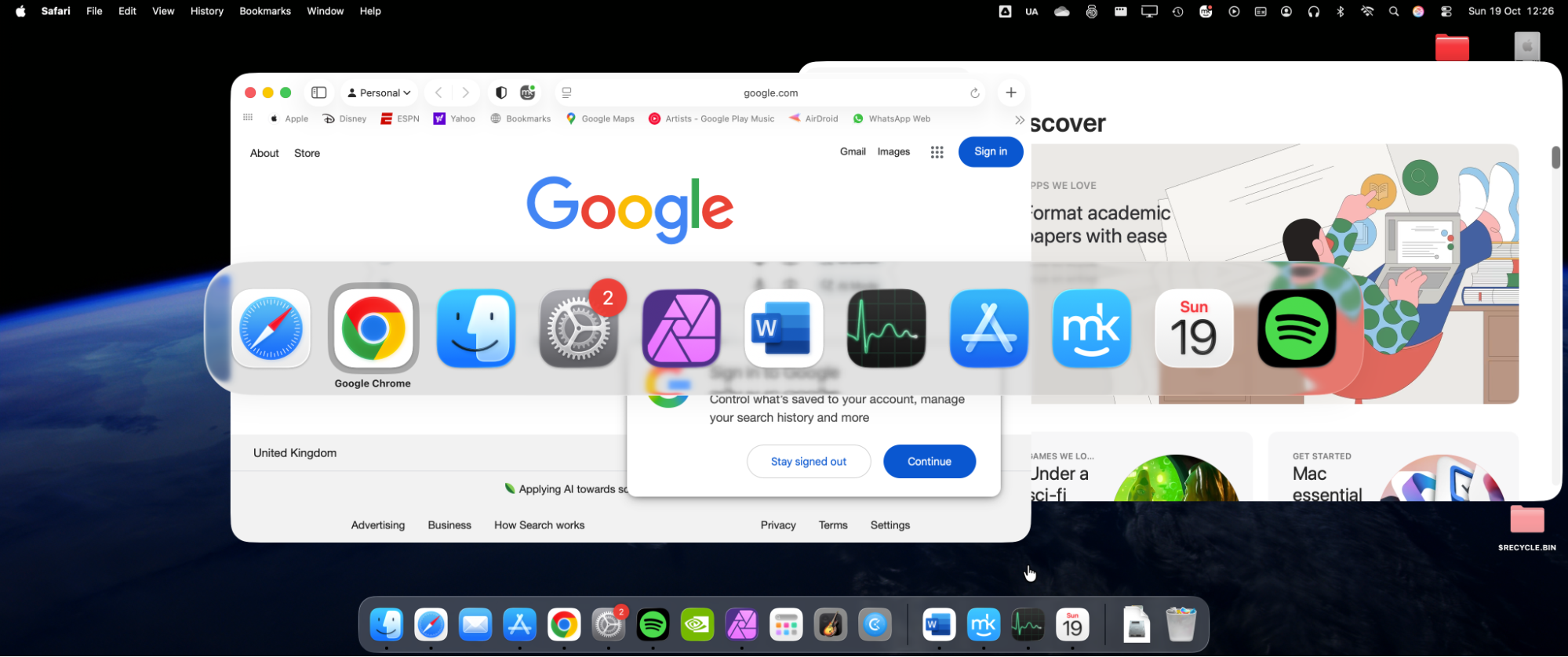
Task: Open Bluetooth status in menu bar
Action: click(1341, 11)
